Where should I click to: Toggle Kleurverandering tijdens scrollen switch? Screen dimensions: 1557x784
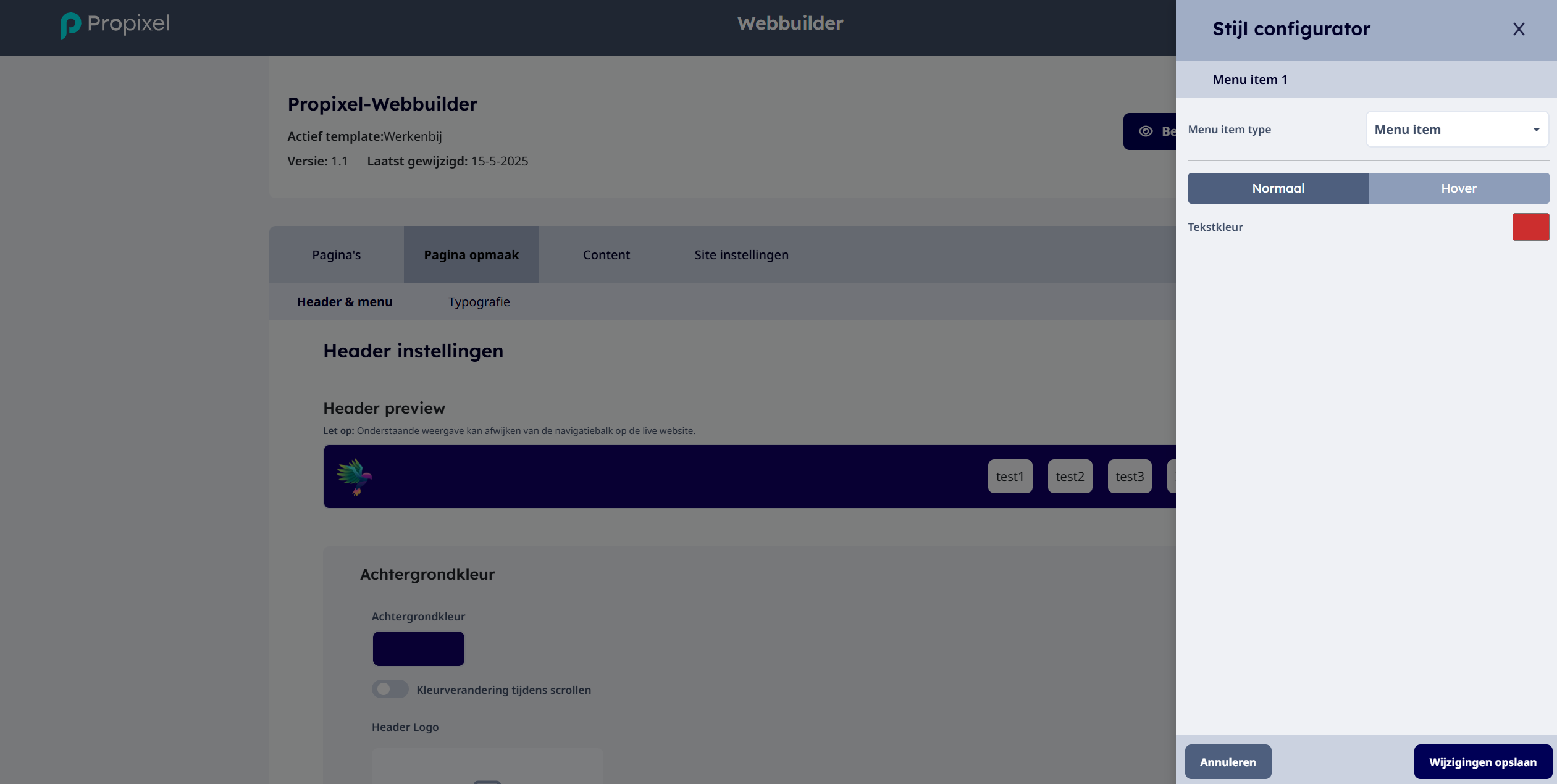coord(390,689)
